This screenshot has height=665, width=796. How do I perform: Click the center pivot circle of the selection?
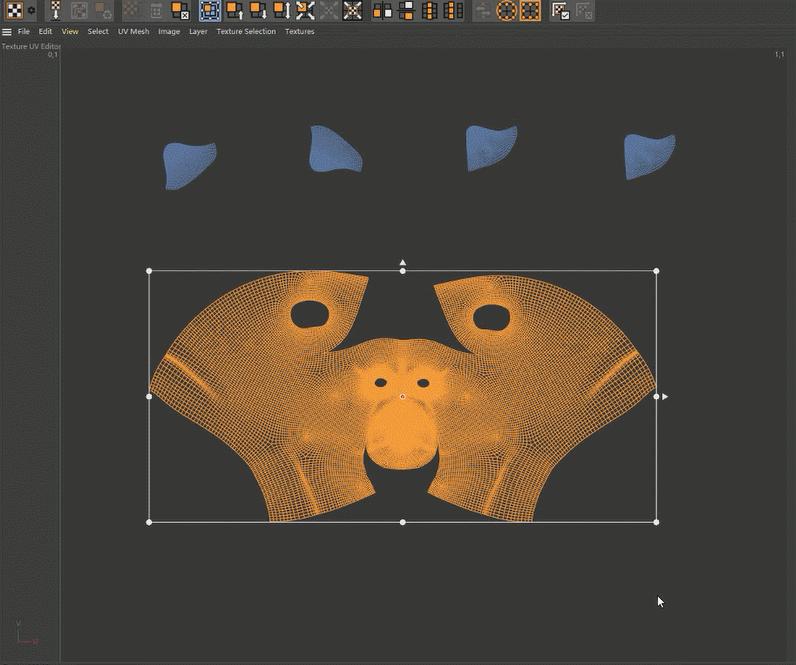point(403,396)
